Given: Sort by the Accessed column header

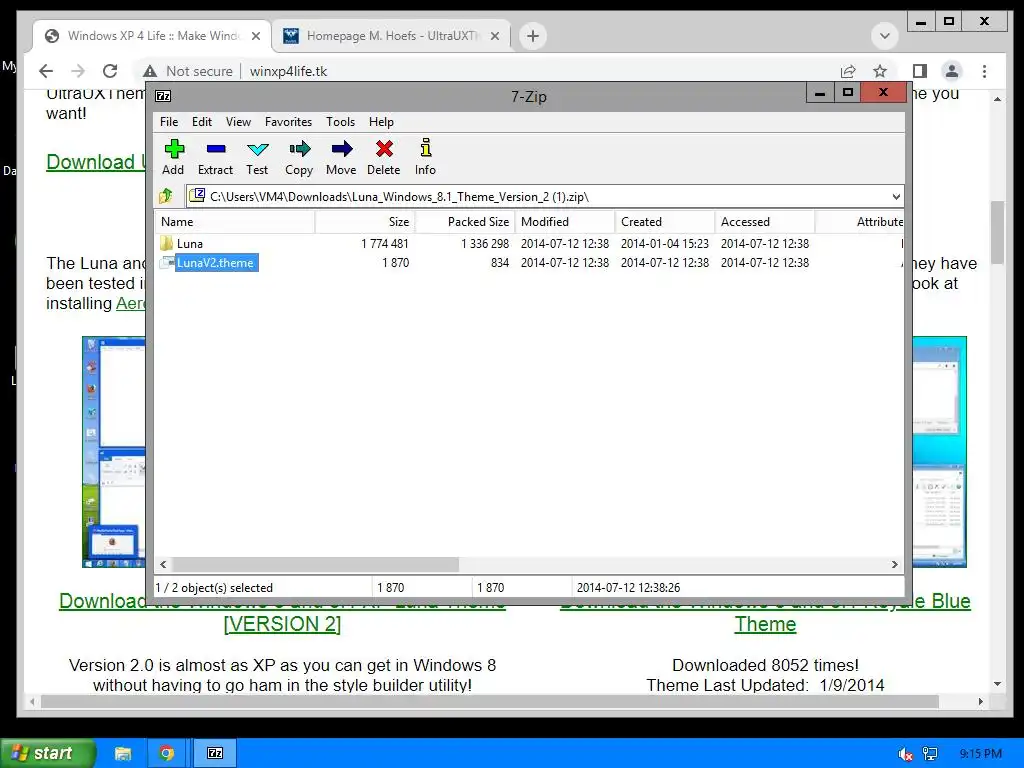Looking at the screenshot, I should pyautogui.click(x=765, y=221).
